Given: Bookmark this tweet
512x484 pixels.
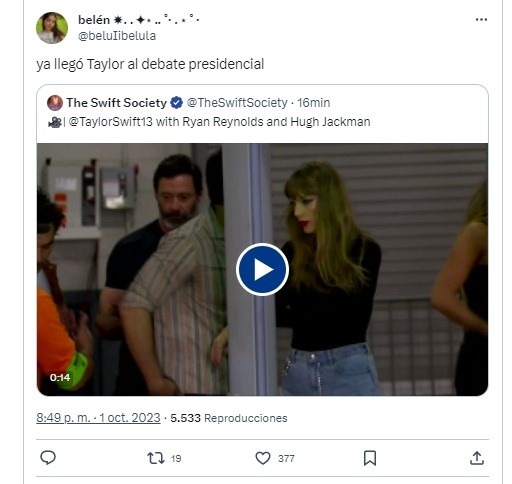Looking at the screenshot, I should (x=370, y=458).
